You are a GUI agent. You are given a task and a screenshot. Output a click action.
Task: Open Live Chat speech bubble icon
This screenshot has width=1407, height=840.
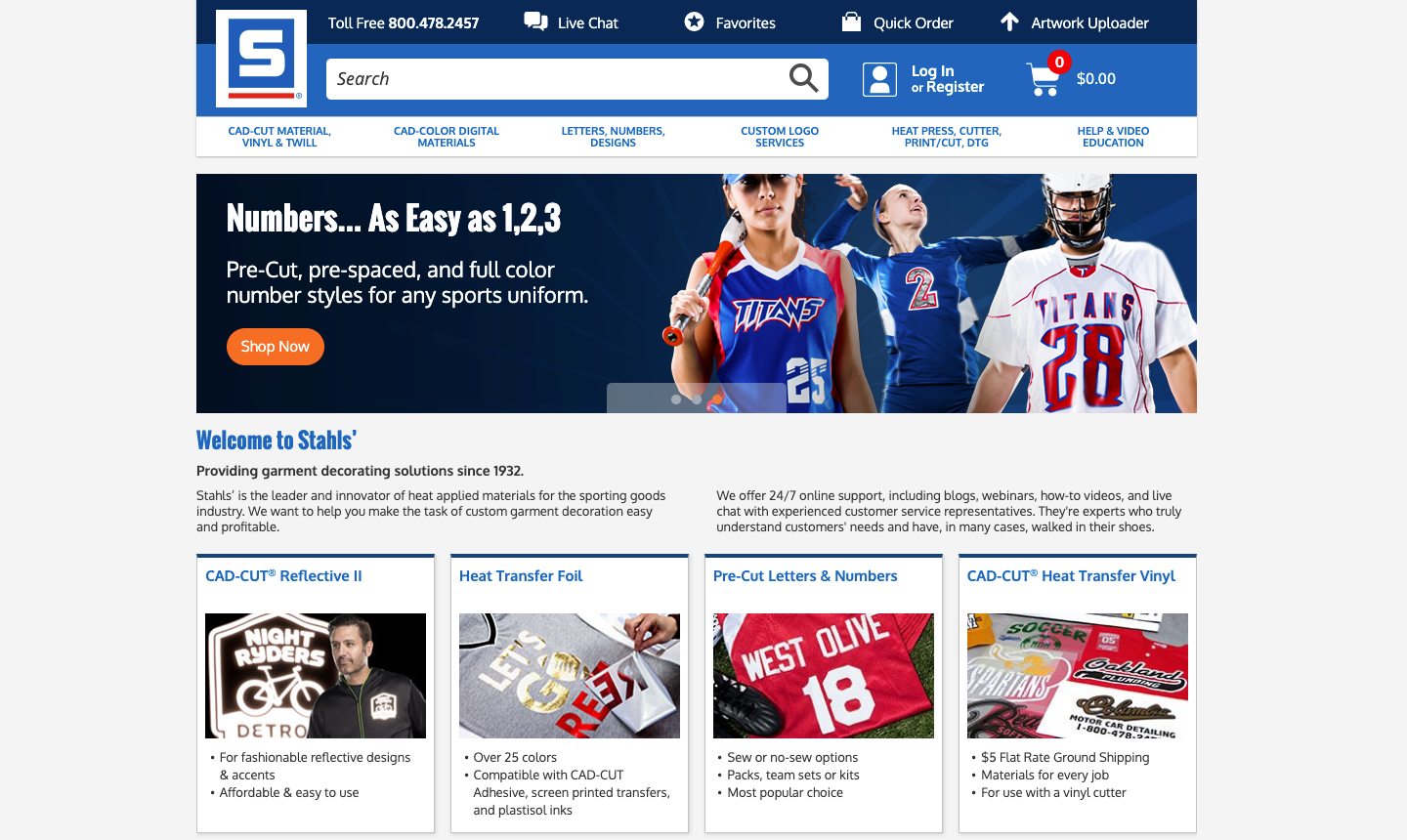click(x=535, y=21)
